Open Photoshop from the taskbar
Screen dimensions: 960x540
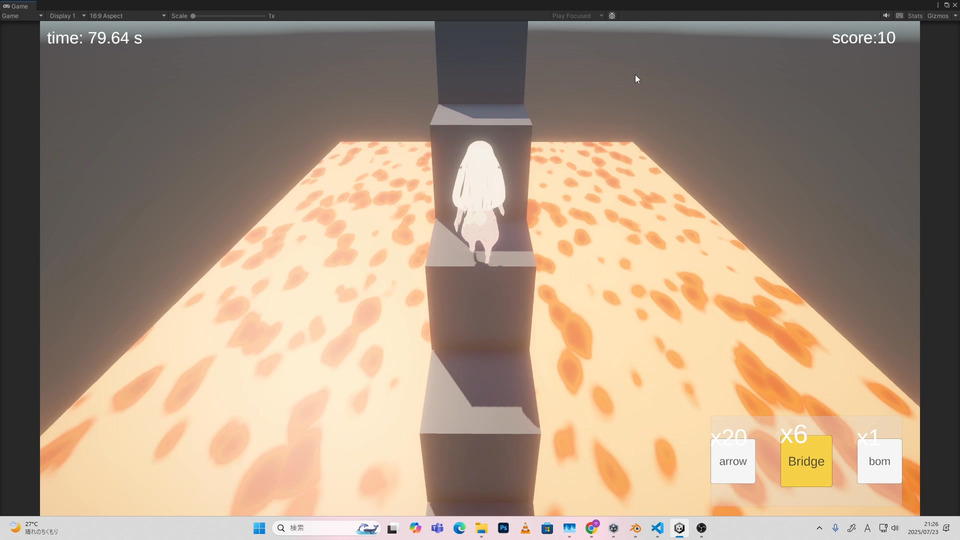[x=503, y=528]
